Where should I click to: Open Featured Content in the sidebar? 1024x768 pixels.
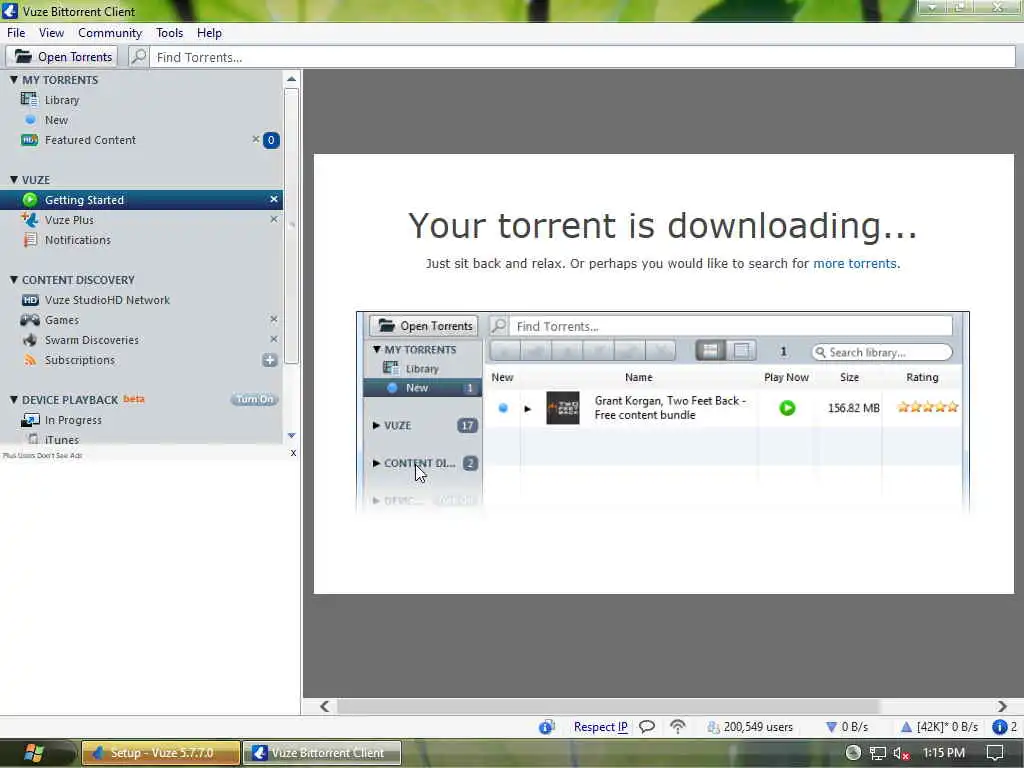point(90,140)
